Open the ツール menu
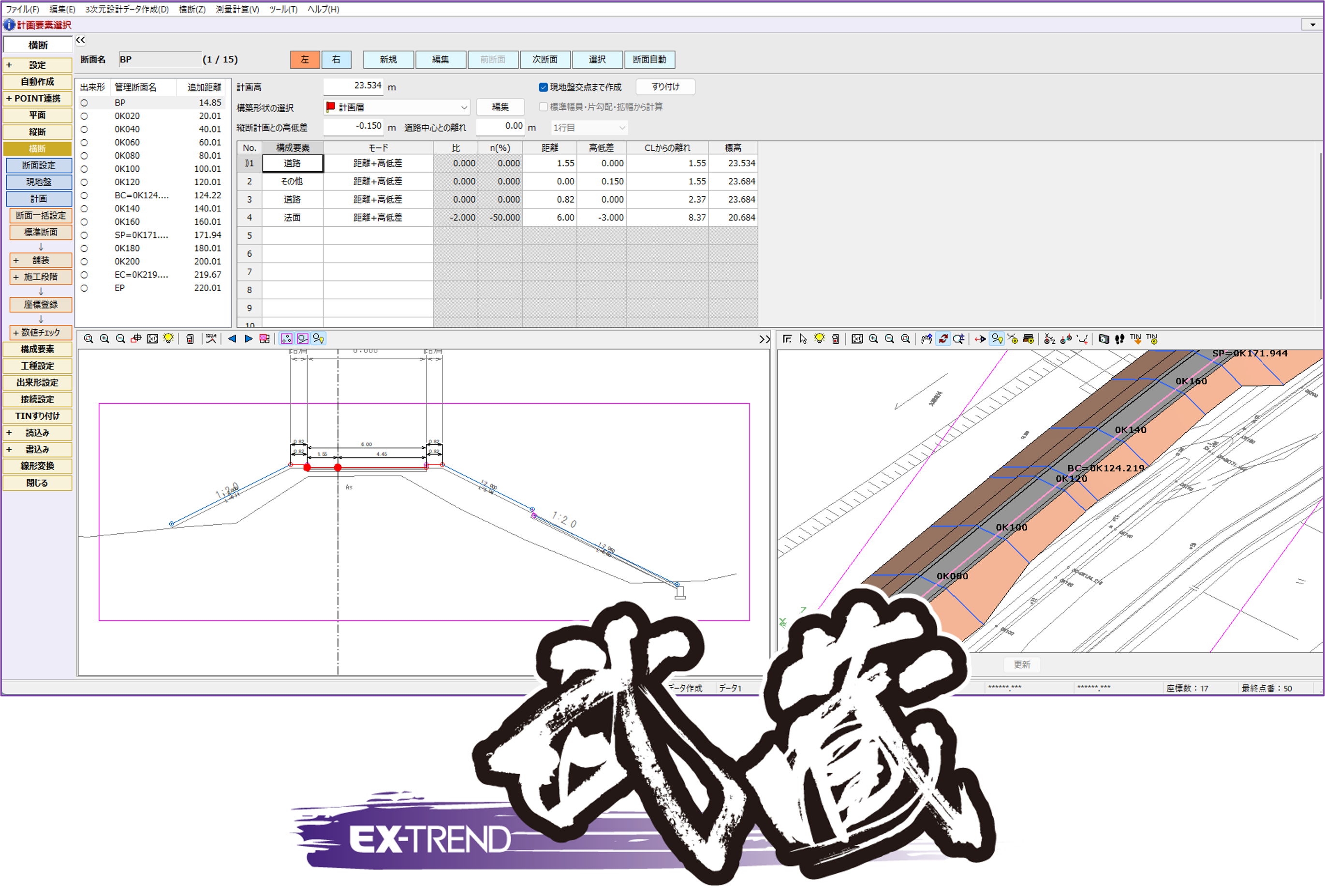 tap(283, 9)
